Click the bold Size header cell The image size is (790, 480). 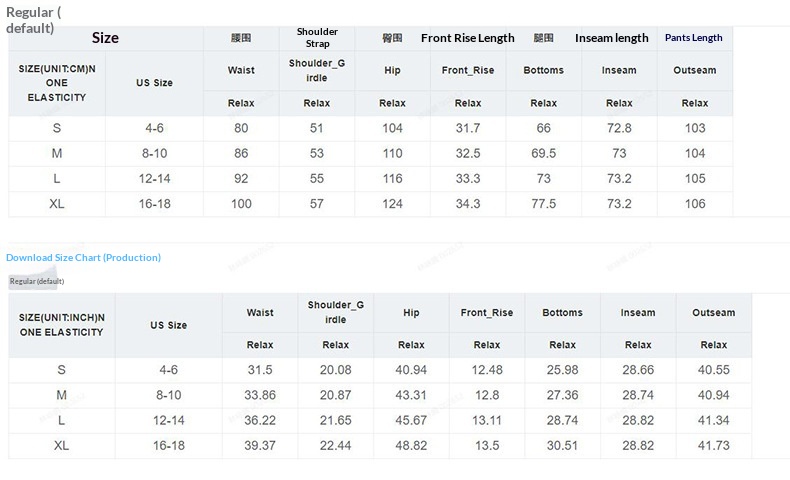pos(105,38)
